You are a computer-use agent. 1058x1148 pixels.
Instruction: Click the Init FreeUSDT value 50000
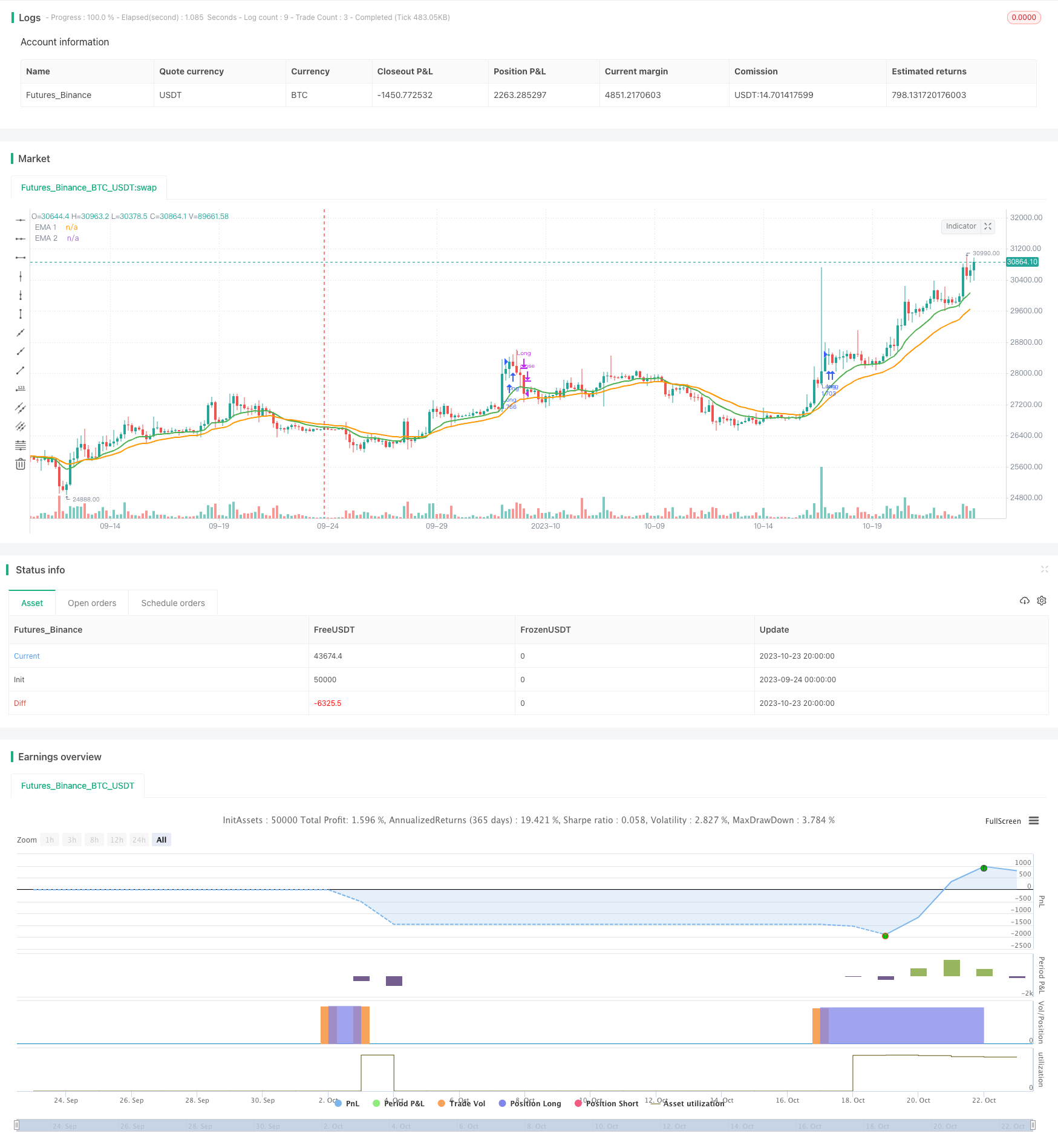click(x=325, y=679)
